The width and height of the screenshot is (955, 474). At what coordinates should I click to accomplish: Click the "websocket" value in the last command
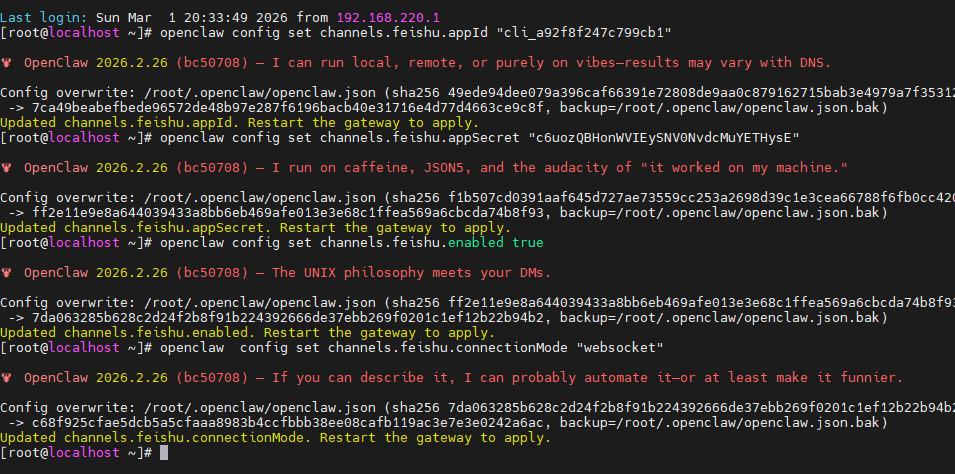point(619,348)
